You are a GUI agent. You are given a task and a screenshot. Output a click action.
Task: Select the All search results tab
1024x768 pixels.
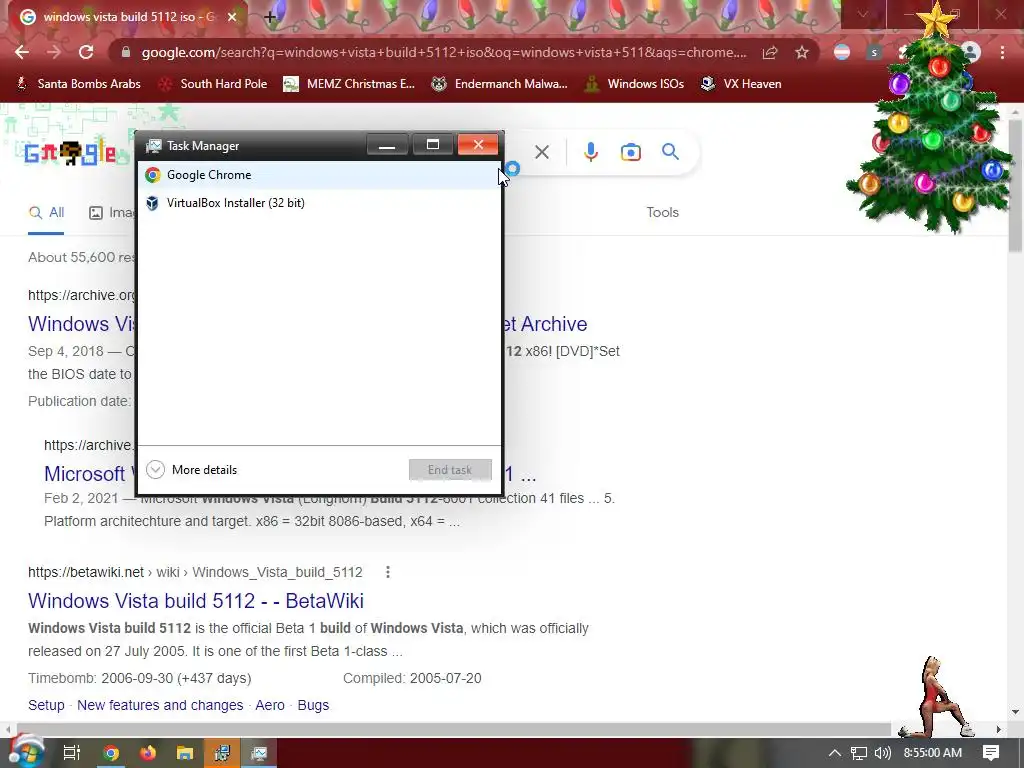coord(46,213)
